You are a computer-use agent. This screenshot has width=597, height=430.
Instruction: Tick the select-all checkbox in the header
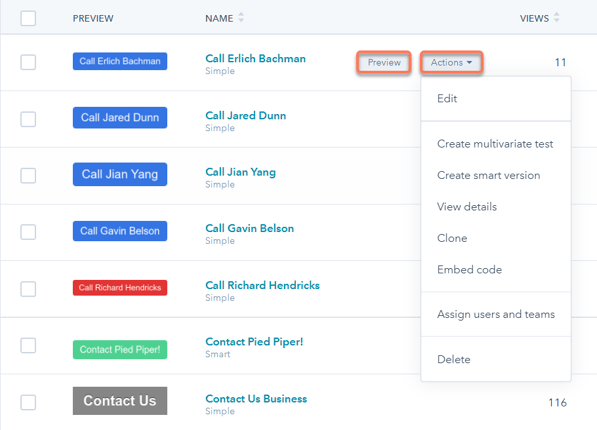pyautogui.click(x=28, y=18)
